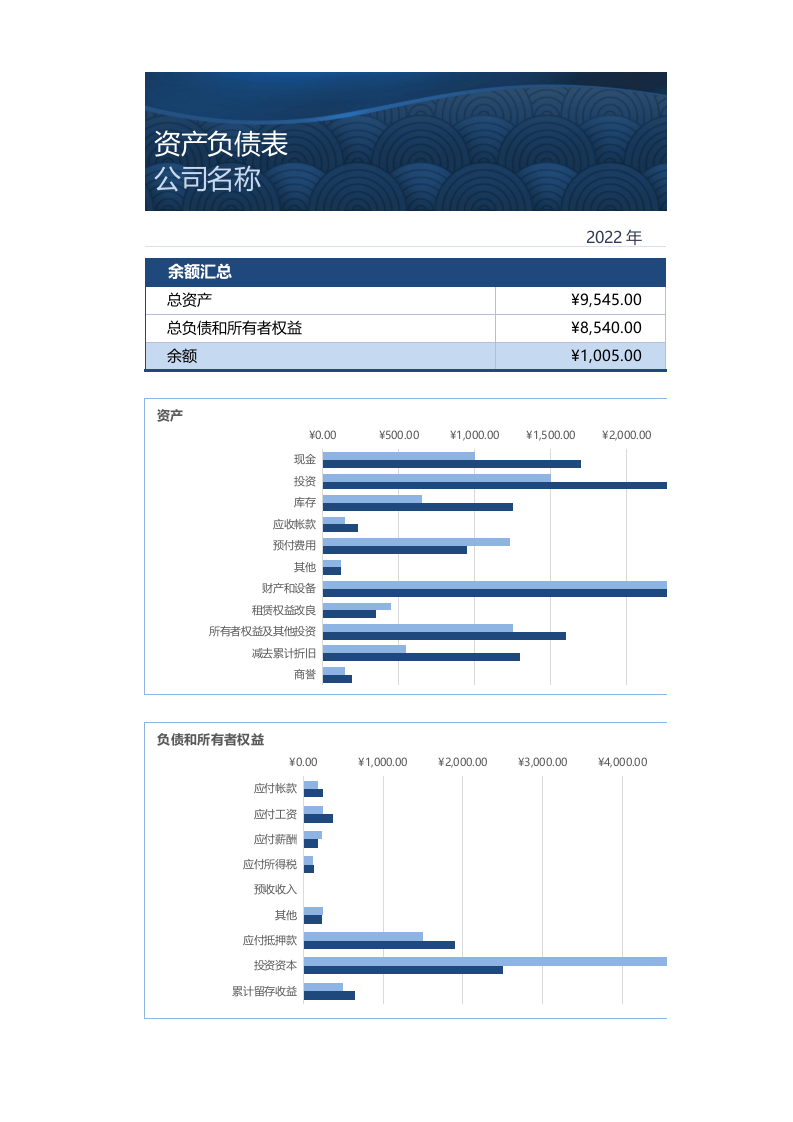Select the 2022 年 year label

(x=613, y=237)
